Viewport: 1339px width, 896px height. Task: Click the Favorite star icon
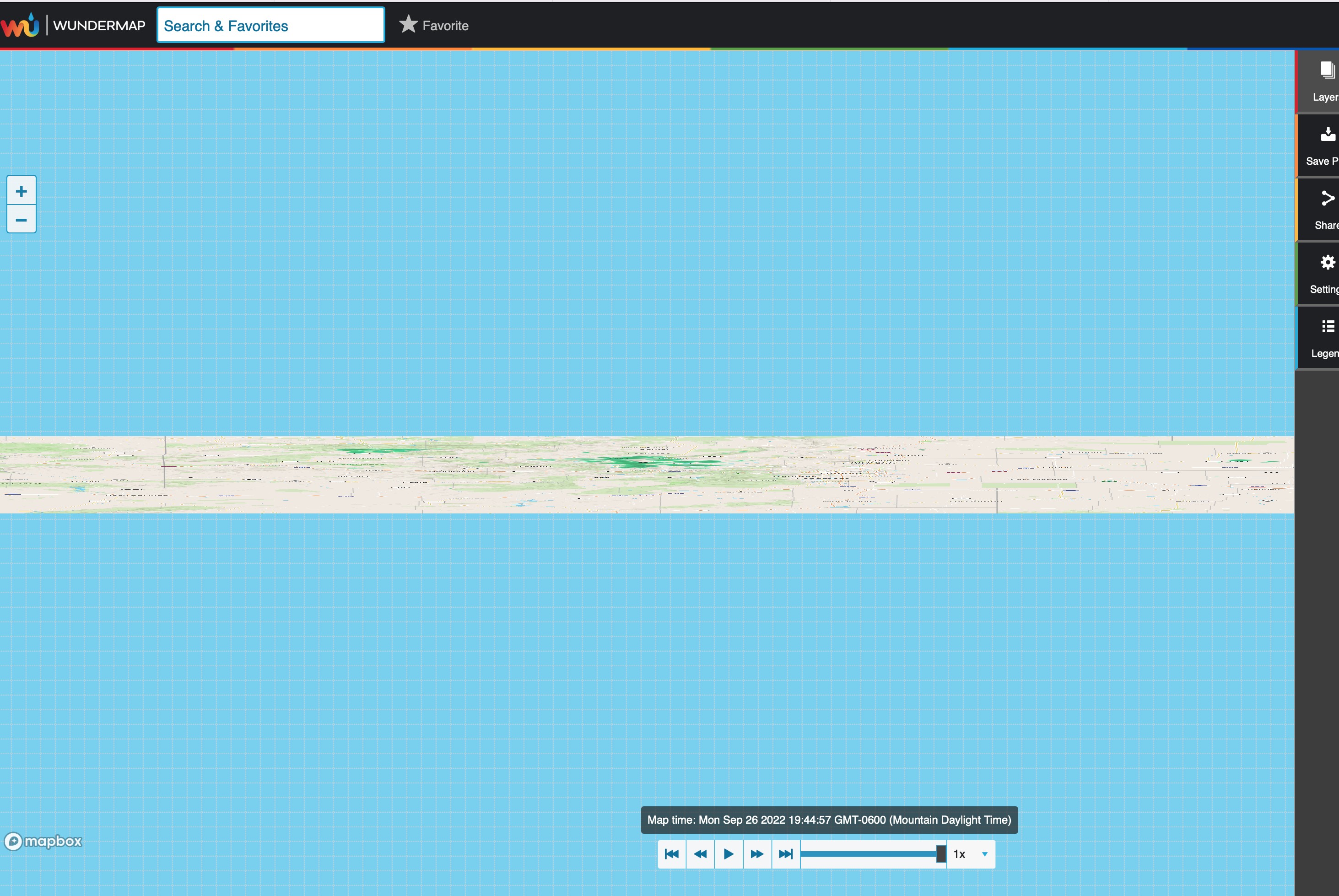coord(408,25)
